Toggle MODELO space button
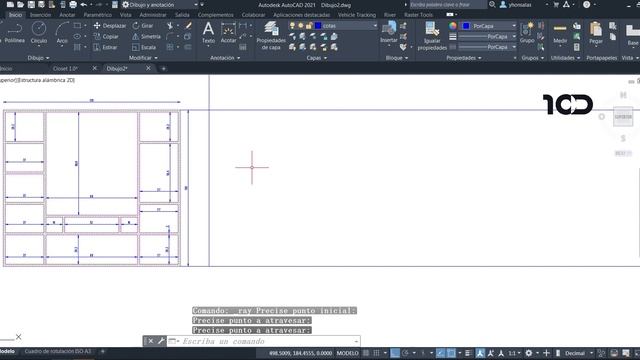 [x=347, y=353]
